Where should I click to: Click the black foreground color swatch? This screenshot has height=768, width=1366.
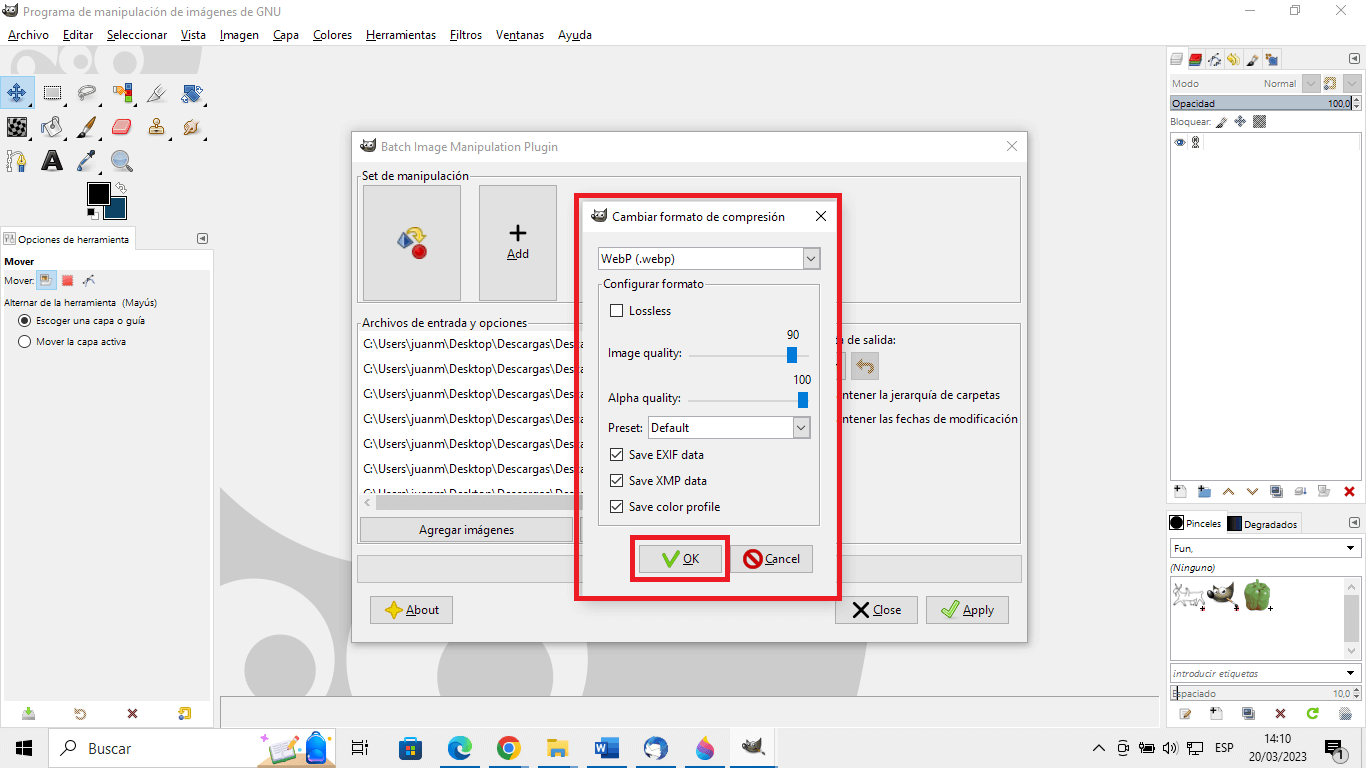click(x=98, y=194)
